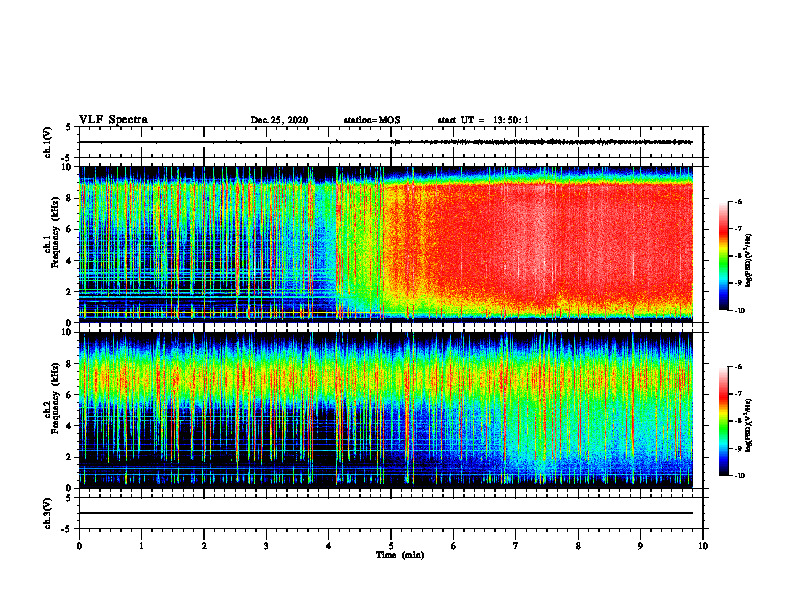Click the time axis tick label '9'
Image resolution: width=792 pixels, height=612 pixels.
(640, 546)
